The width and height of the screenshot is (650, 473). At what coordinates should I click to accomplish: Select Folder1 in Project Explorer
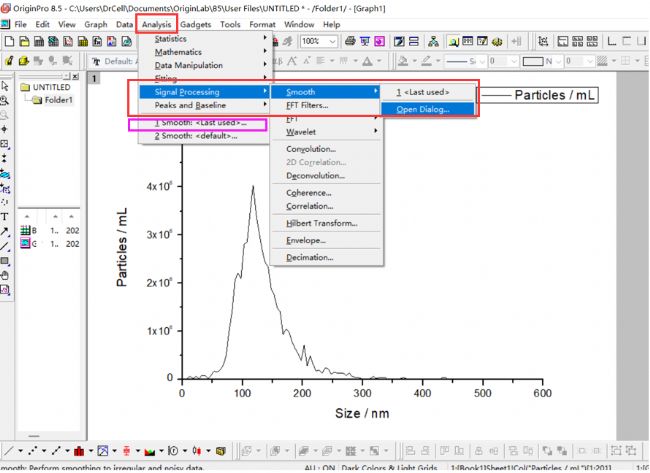[x=50, y=99]
